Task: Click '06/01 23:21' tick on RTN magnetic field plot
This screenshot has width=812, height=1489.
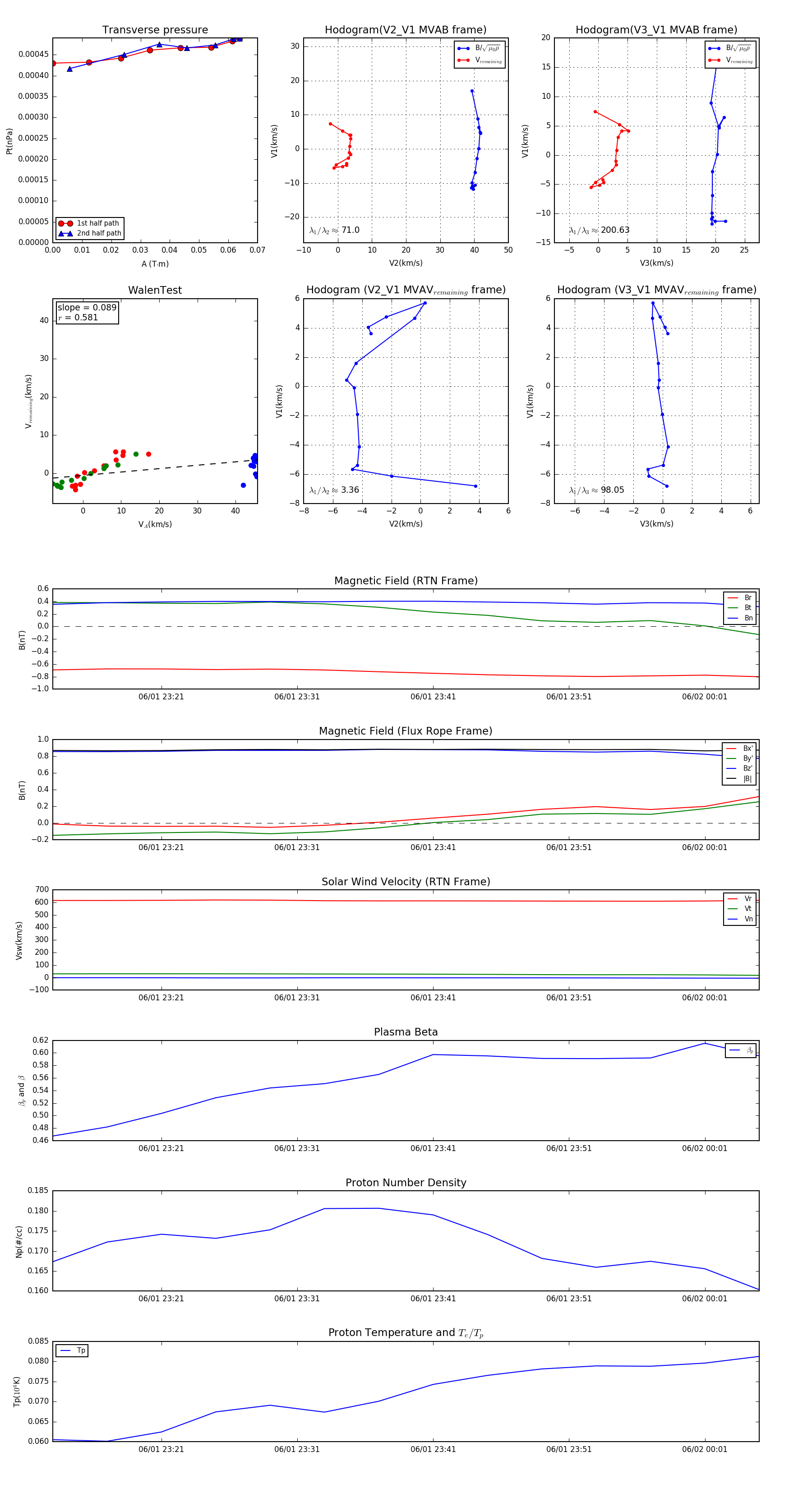Action: 161,697
